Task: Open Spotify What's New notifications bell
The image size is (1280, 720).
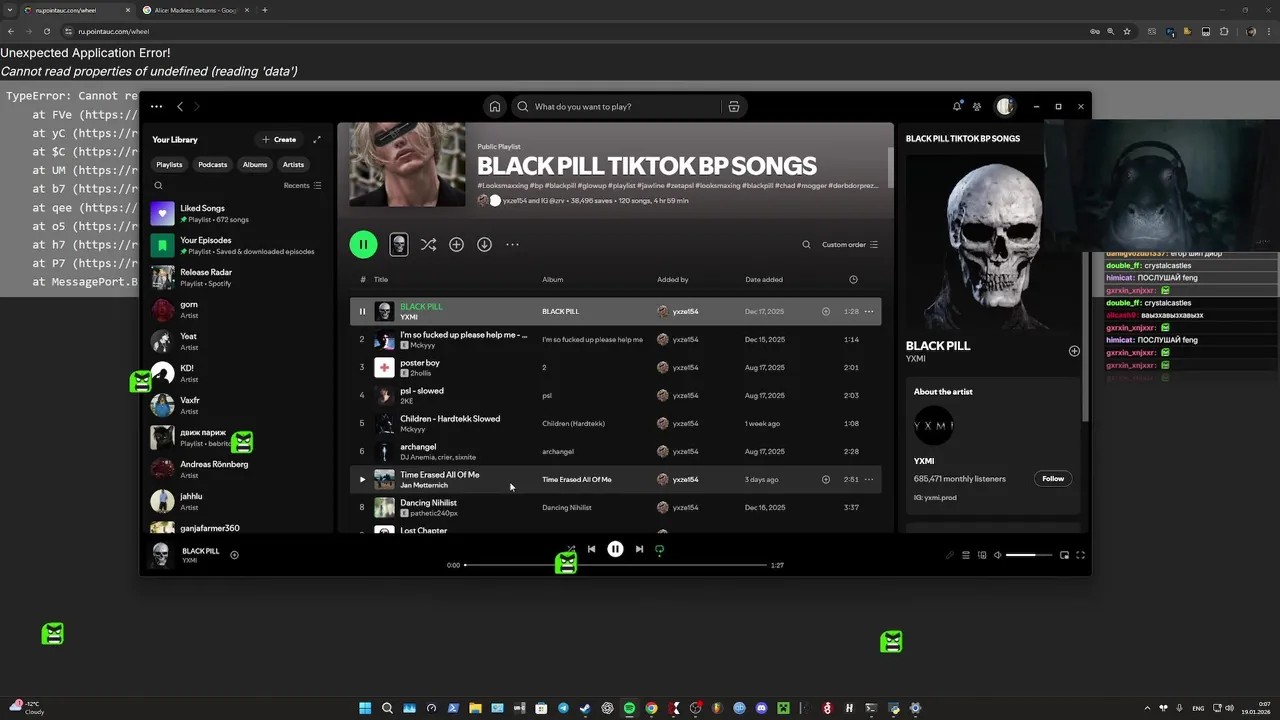Action: pyautogui.click(x=957, y=106)
